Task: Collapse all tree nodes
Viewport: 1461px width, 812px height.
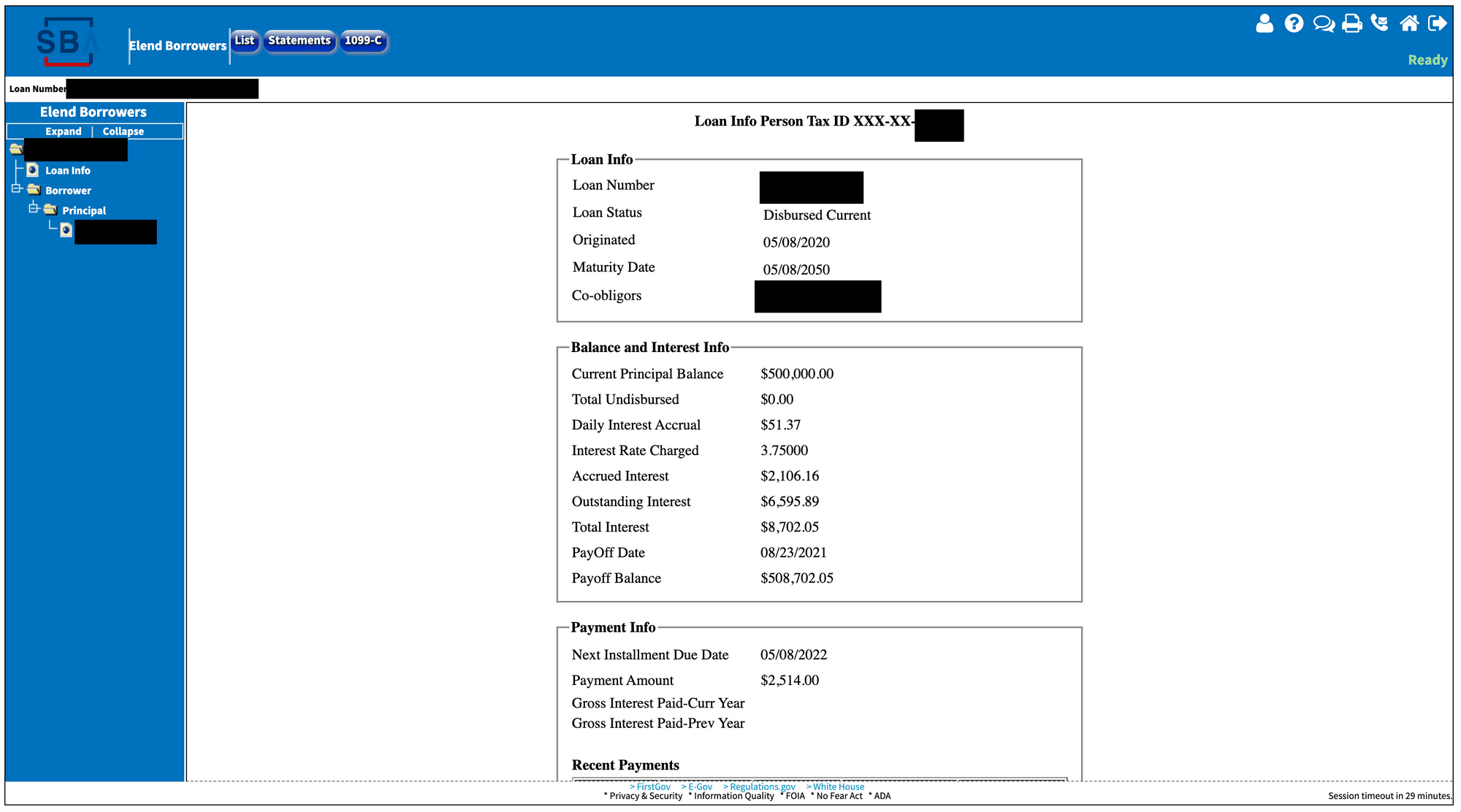Action: click(x=123, y=131)
